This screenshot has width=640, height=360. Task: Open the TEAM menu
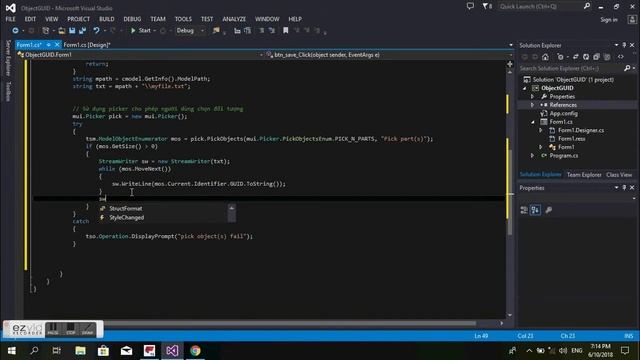pos(158,19)
